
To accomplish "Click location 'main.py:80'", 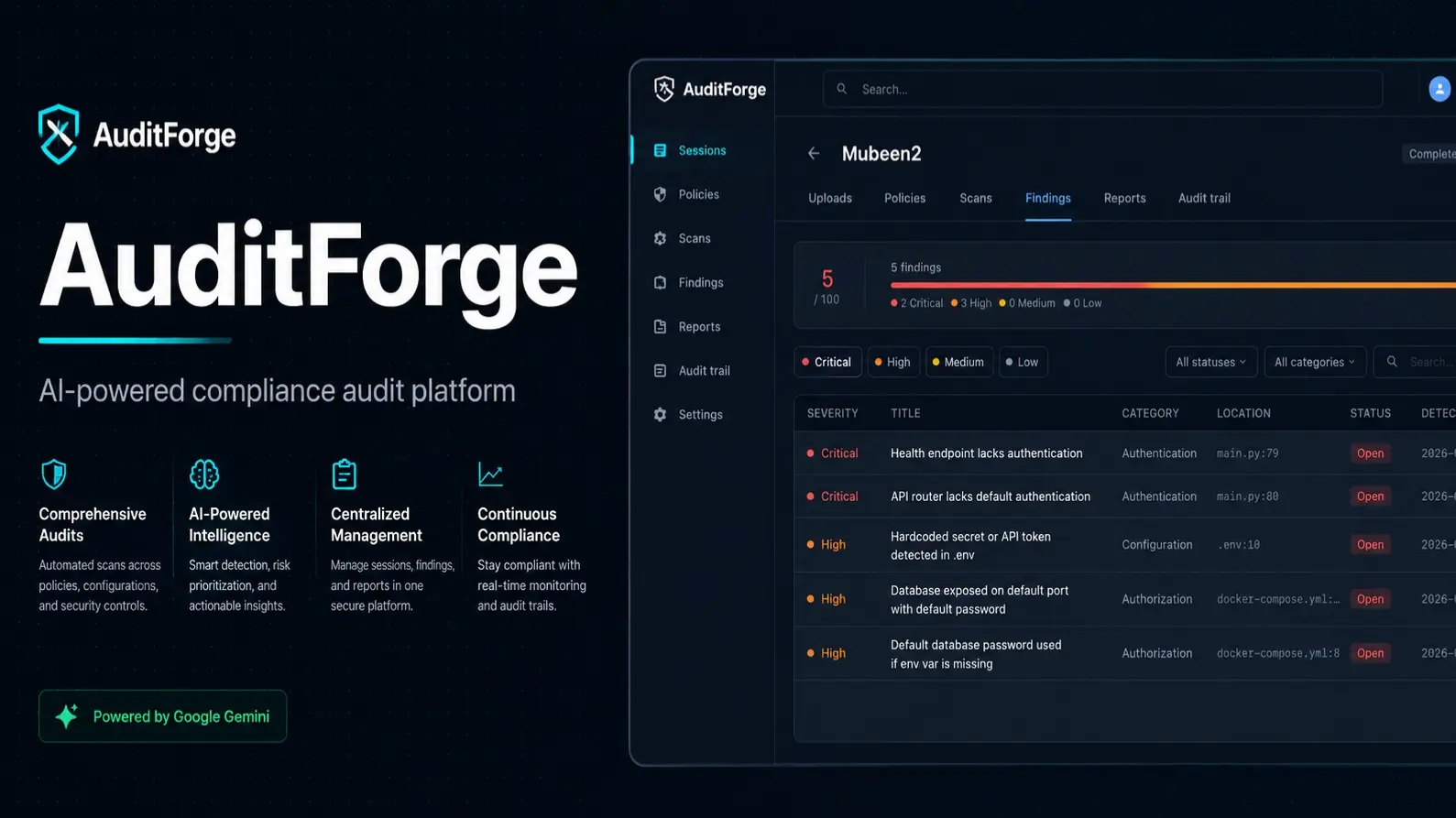I will click(1247, 496).
